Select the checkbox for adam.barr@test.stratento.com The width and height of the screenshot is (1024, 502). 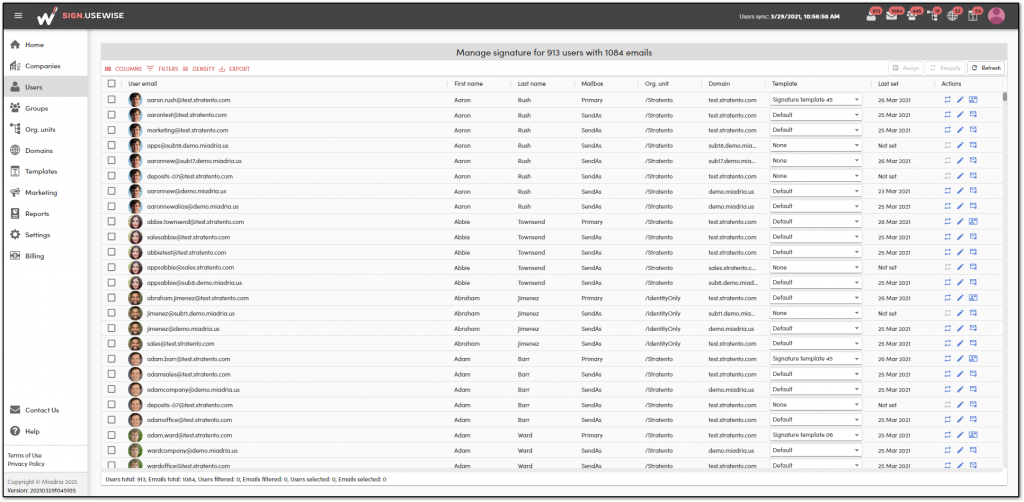click(112, 358)
